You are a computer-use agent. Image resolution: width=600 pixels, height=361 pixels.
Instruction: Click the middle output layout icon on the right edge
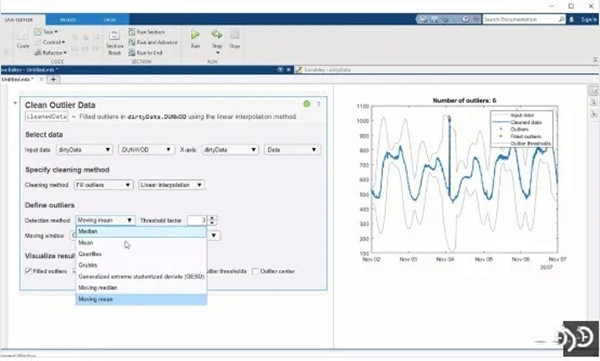(x=593, y=102)
